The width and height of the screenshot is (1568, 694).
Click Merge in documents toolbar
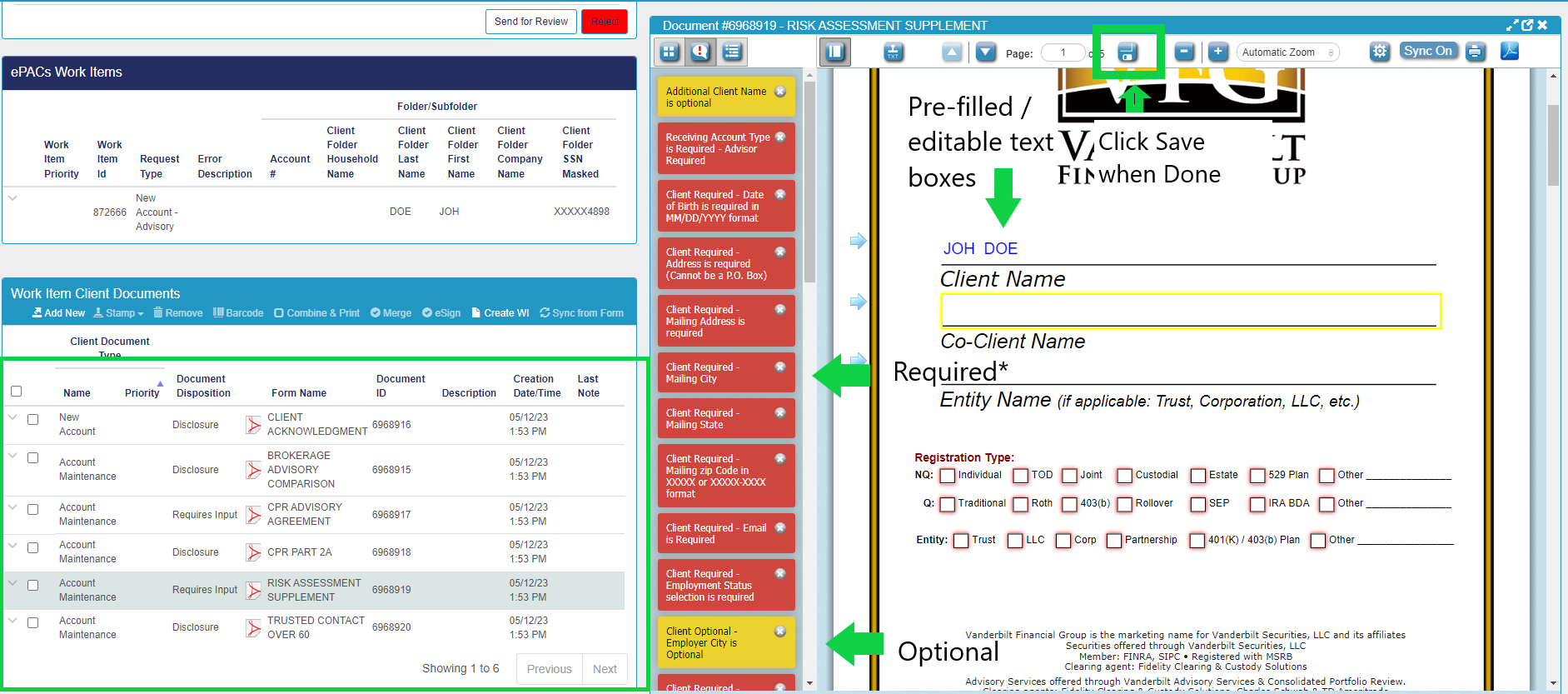click(x=391, y=313)
